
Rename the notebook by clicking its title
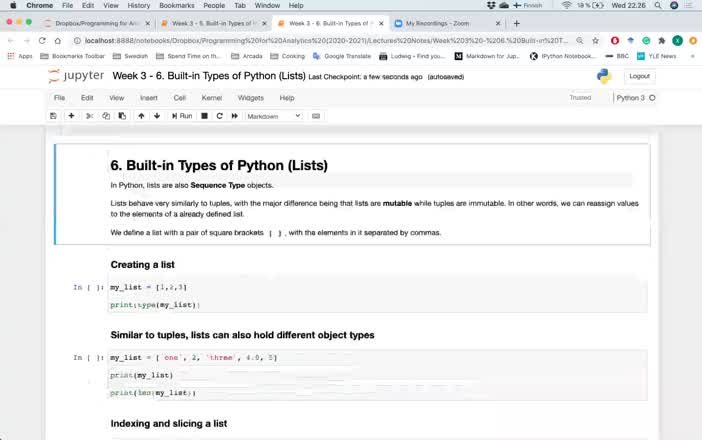[x=209, y=76]
